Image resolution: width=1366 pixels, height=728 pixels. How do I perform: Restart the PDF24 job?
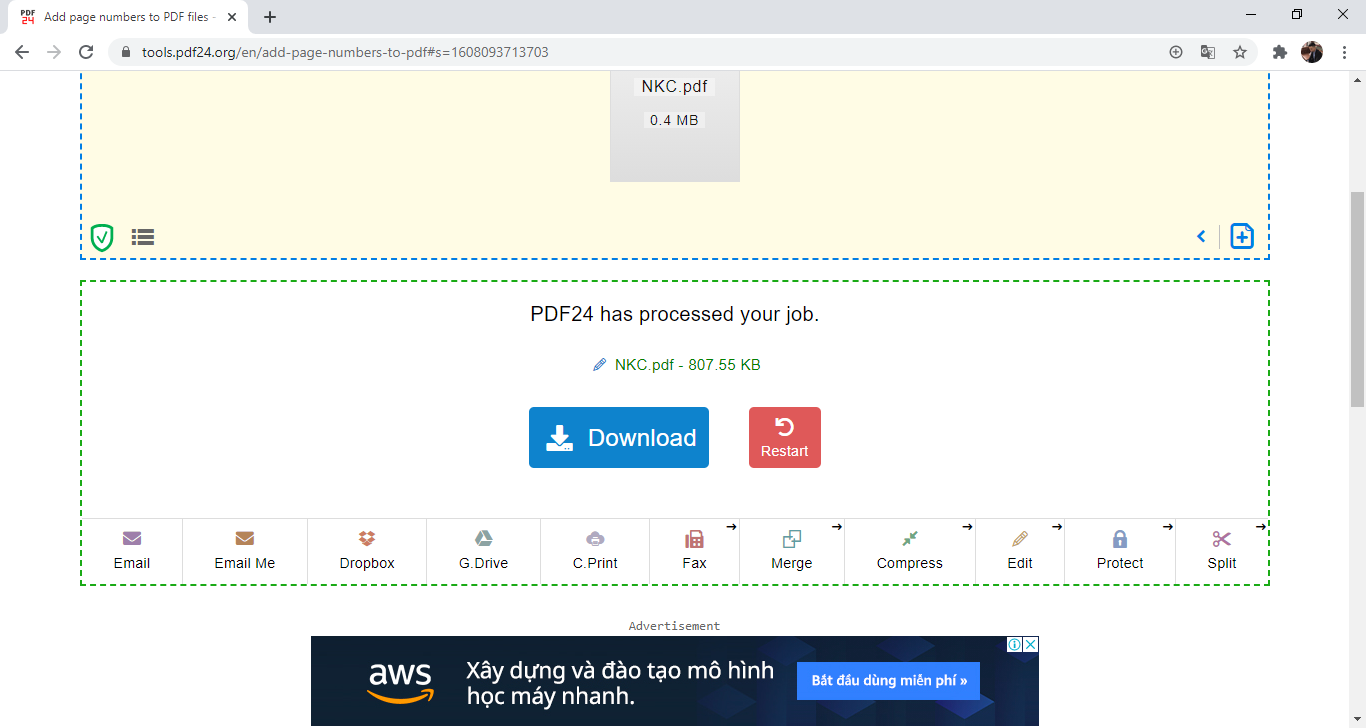[x=785, y=437]
